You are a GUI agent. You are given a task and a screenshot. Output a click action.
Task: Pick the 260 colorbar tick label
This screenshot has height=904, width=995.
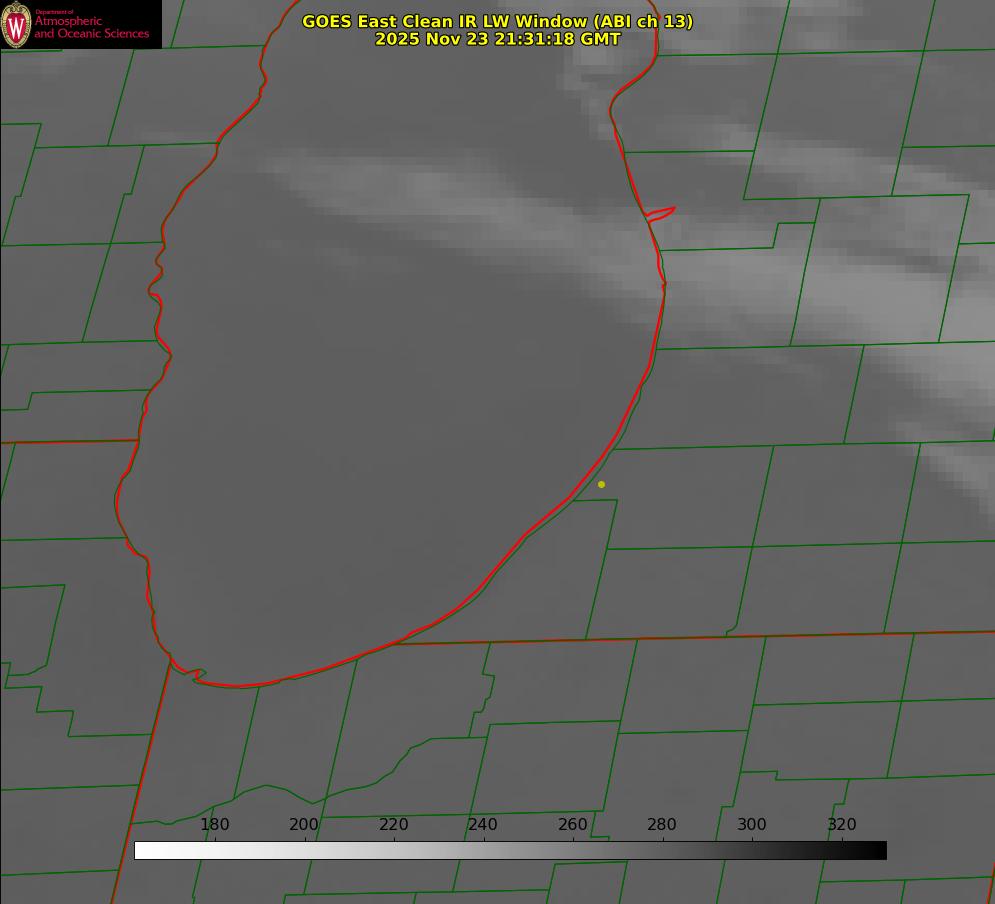tap(573, 825)
